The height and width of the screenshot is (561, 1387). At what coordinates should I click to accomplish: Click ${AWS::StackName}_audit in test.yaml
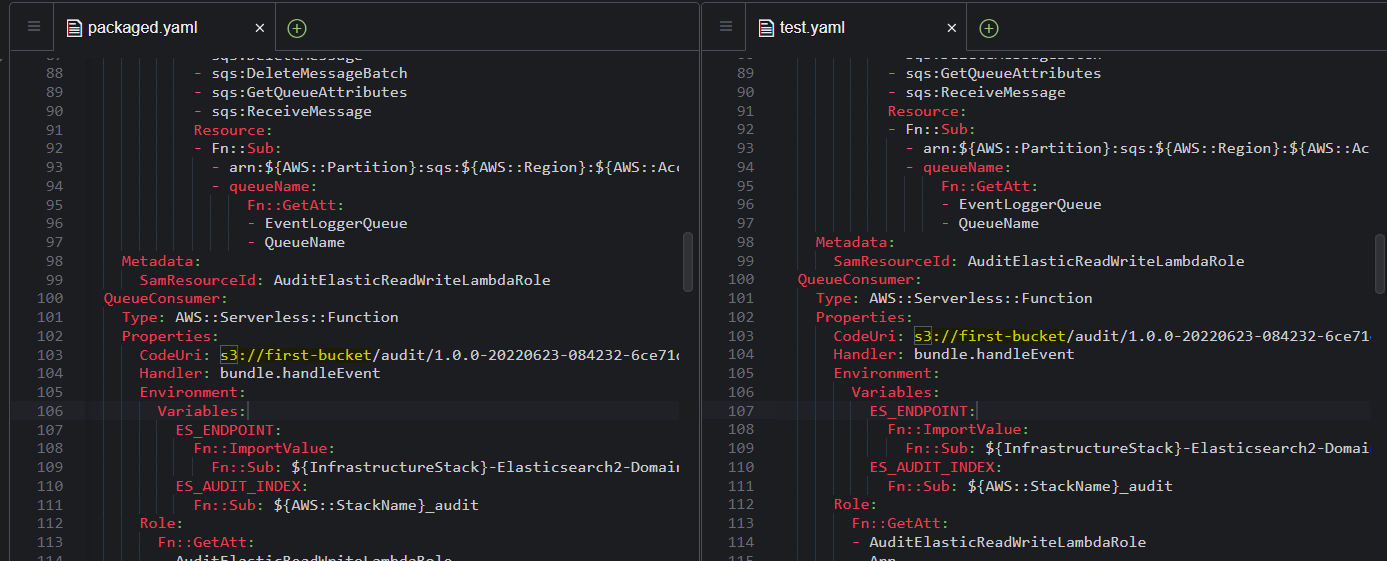[x=1070, y=486]
